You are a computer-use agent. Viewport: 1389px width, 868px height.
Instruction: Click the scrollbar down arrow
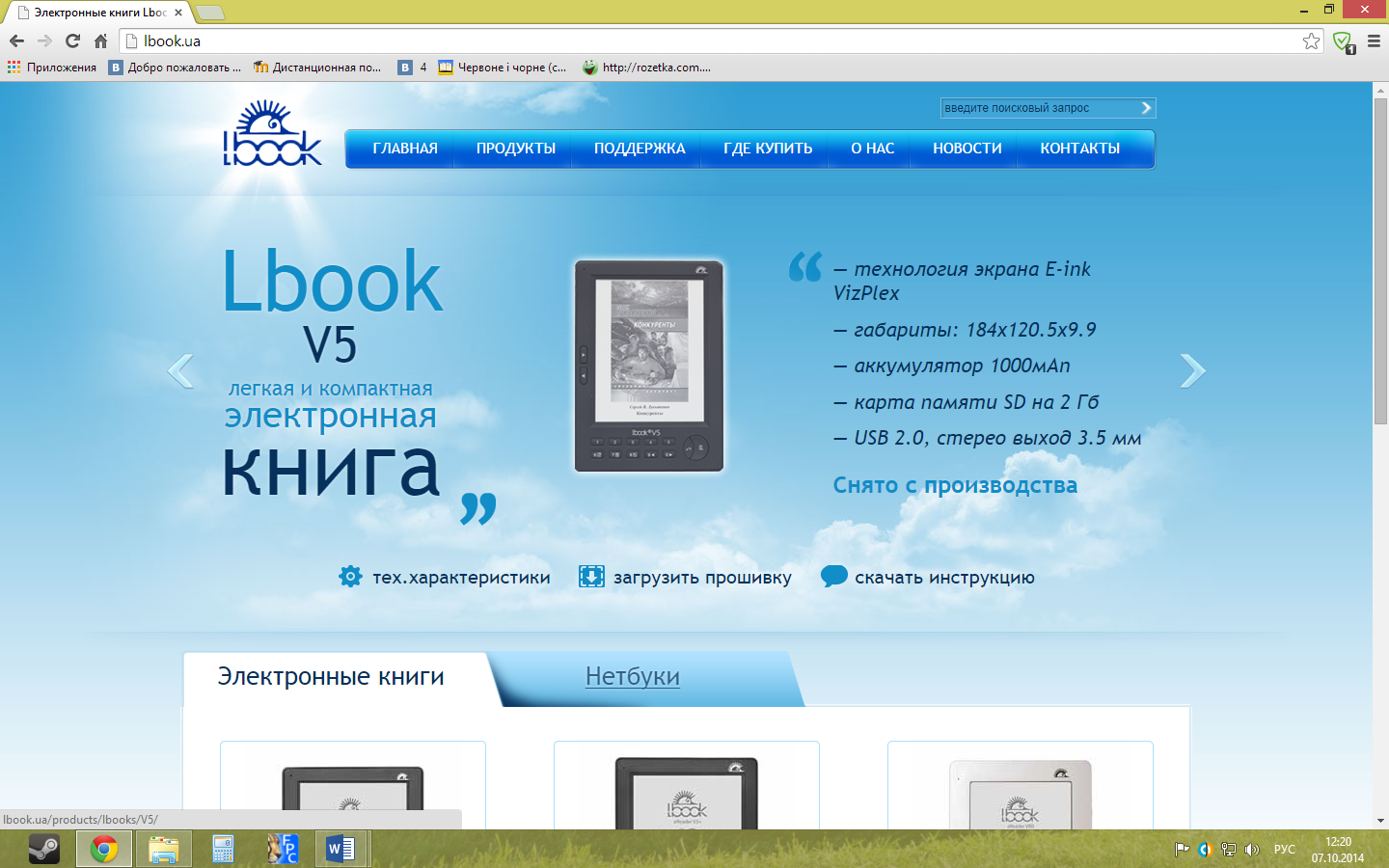[x=1380, y=821]
